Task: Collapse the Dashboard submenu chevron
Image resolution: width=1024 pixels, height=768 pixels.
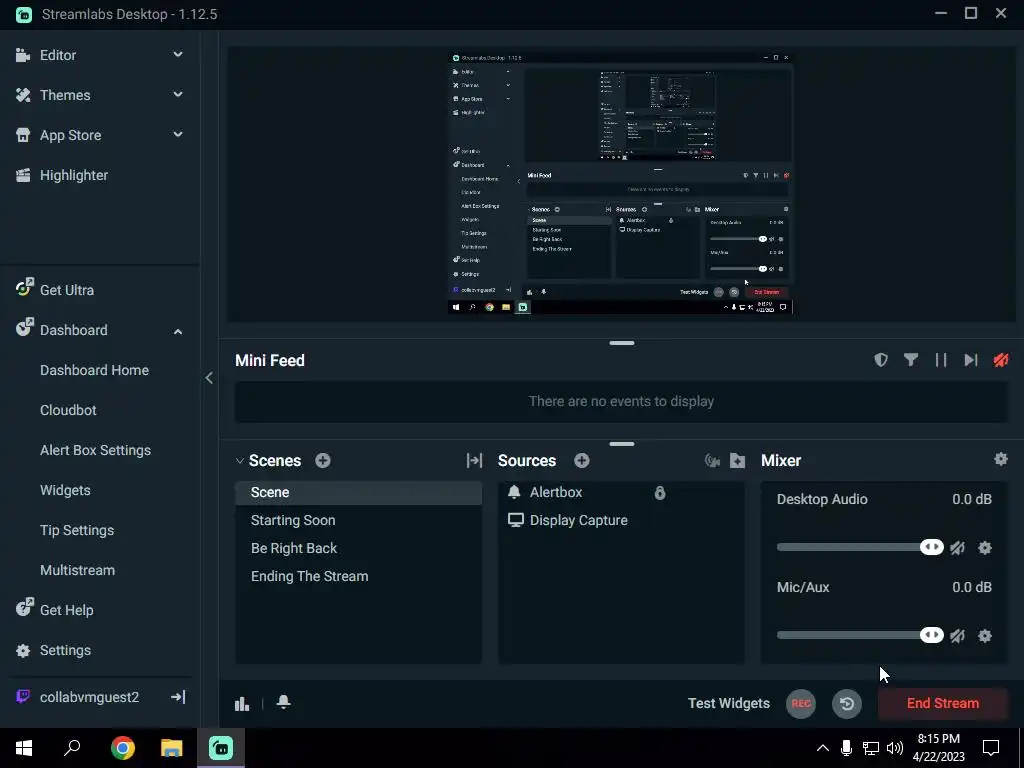Action: (x=178, y=331)
